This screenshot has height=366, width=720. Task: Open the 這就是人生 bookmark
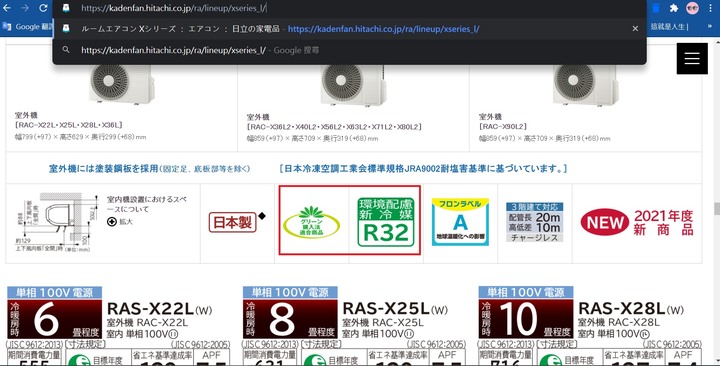click(x=669, y=27)
